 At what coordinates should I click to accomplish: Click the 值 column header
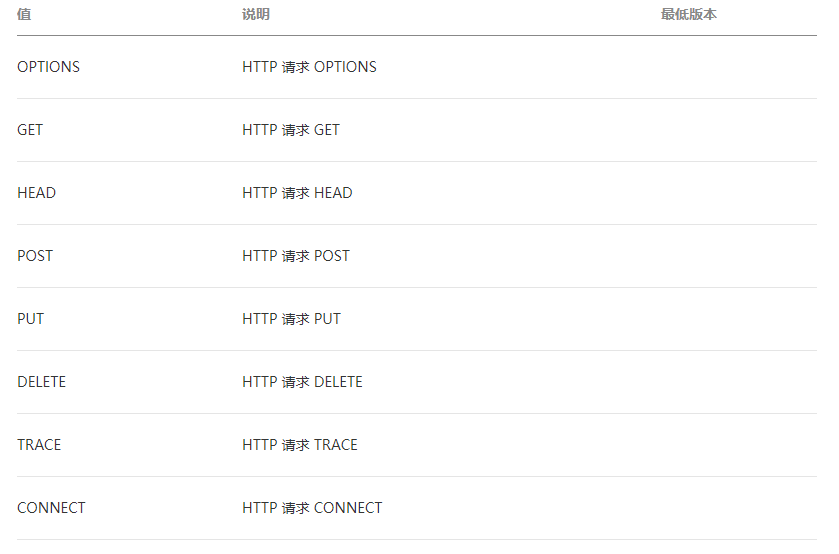click(x=24, y=14)
